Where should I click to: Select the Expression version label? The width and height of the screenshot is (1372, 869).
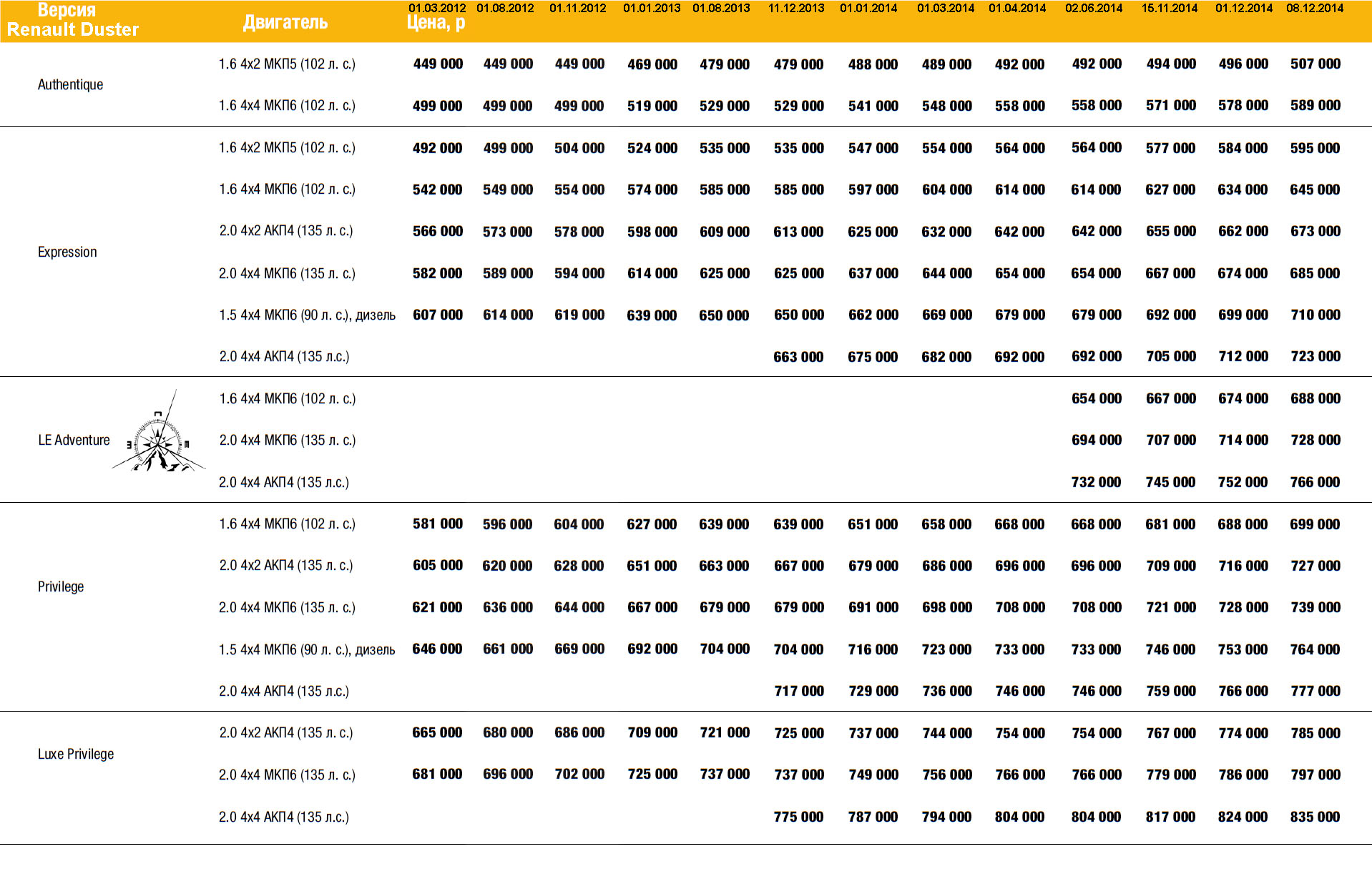click(67, 252)
